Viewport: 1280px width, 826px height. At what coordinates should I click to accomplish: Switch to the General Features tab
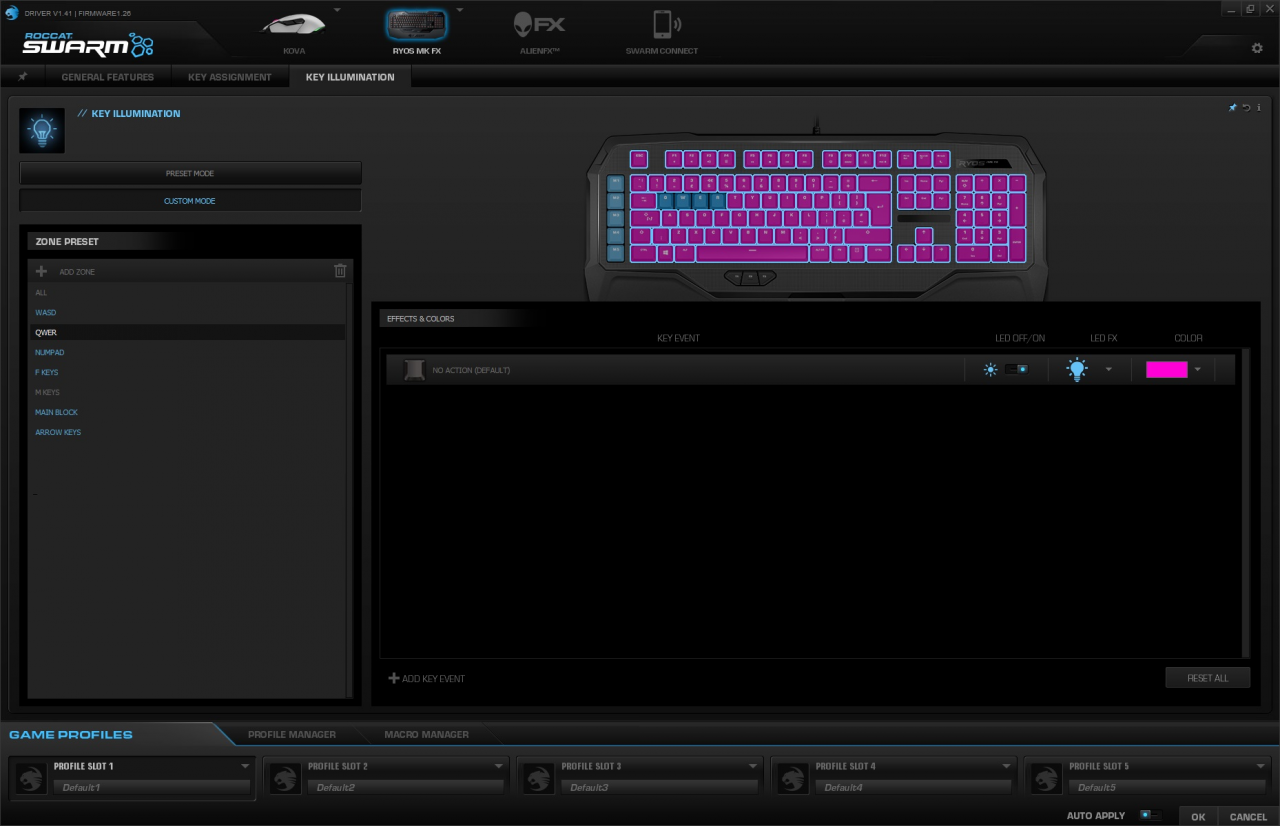[107, 77]
